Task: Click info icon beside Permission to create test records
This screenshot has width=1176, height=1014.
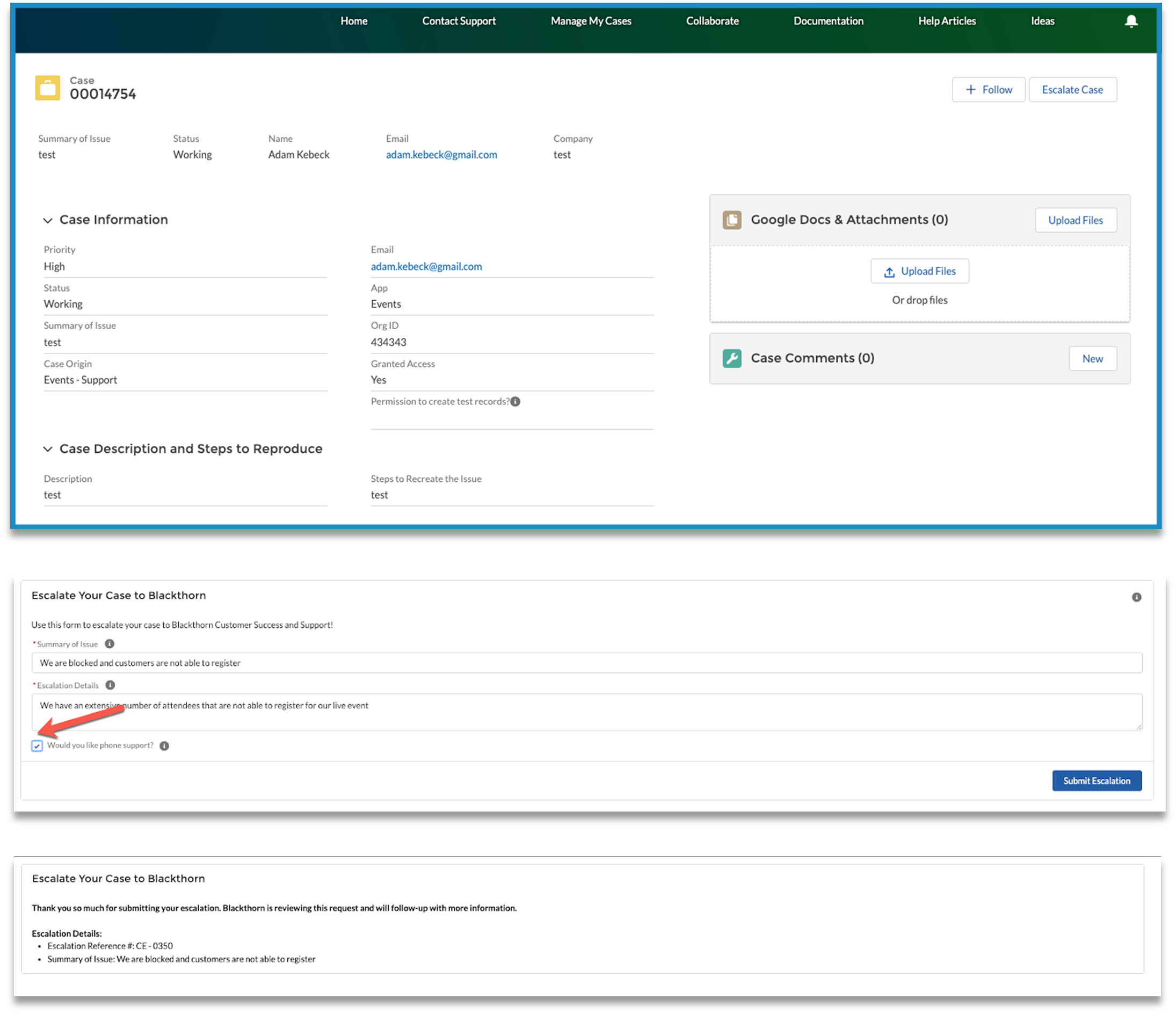Action: (x=515, y=401)
